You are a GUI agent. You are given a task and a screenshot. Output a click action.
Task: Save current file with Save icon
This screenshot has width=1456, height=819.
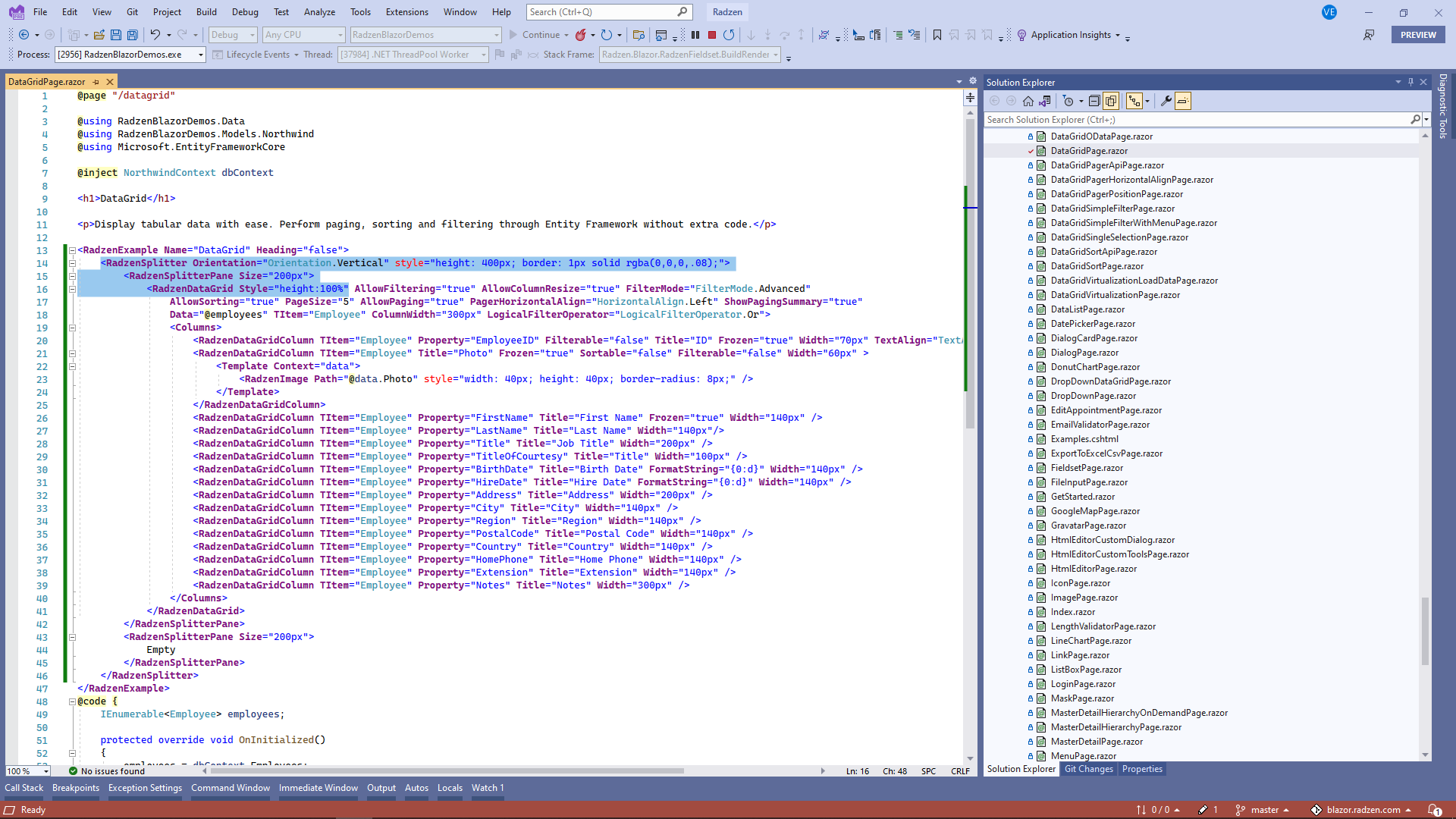115,35
